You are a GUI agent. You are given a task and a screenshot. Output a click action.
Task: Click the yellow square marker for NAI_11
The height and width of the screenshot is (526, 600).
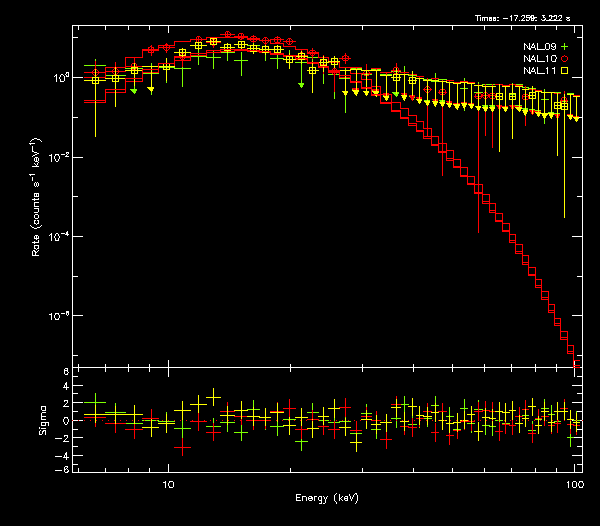pyautogui.click(x=565, y=71)
